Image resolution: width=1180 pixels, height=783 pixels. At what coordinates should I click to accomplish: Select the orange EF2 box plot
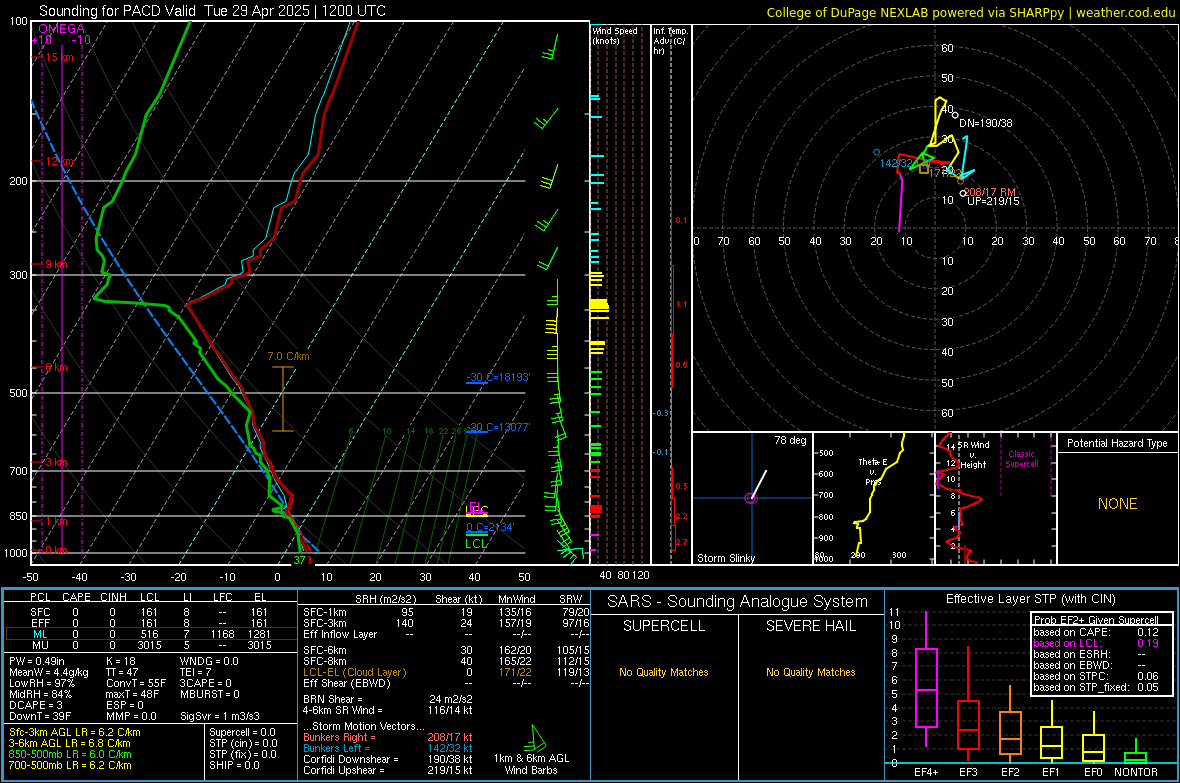click(1010, 733)
